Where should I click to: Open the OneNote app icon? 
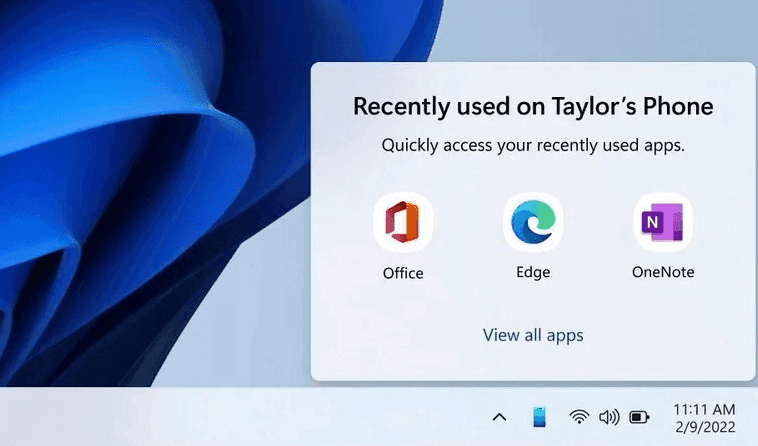pyautogui.click(x=663, y=222)
